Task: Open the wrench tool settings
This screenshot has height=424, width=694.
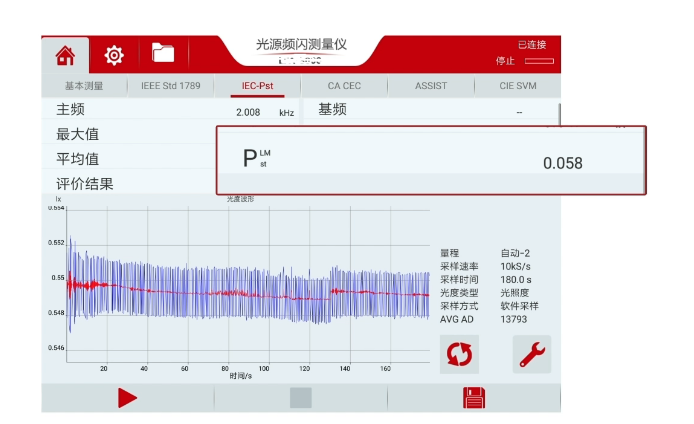Action: click(531, 353)
